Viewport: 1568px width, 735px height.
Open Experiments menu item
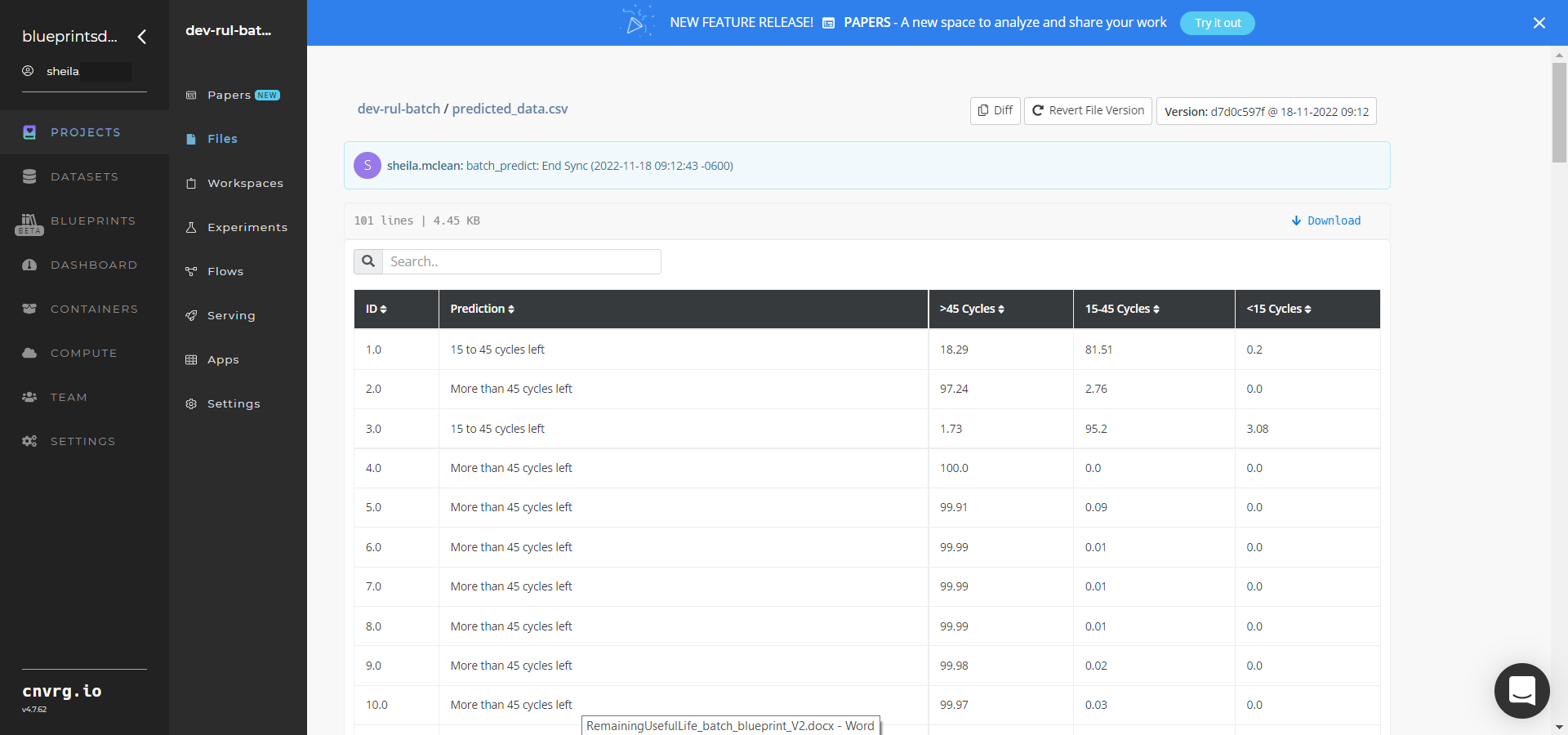tap(247, 227)
